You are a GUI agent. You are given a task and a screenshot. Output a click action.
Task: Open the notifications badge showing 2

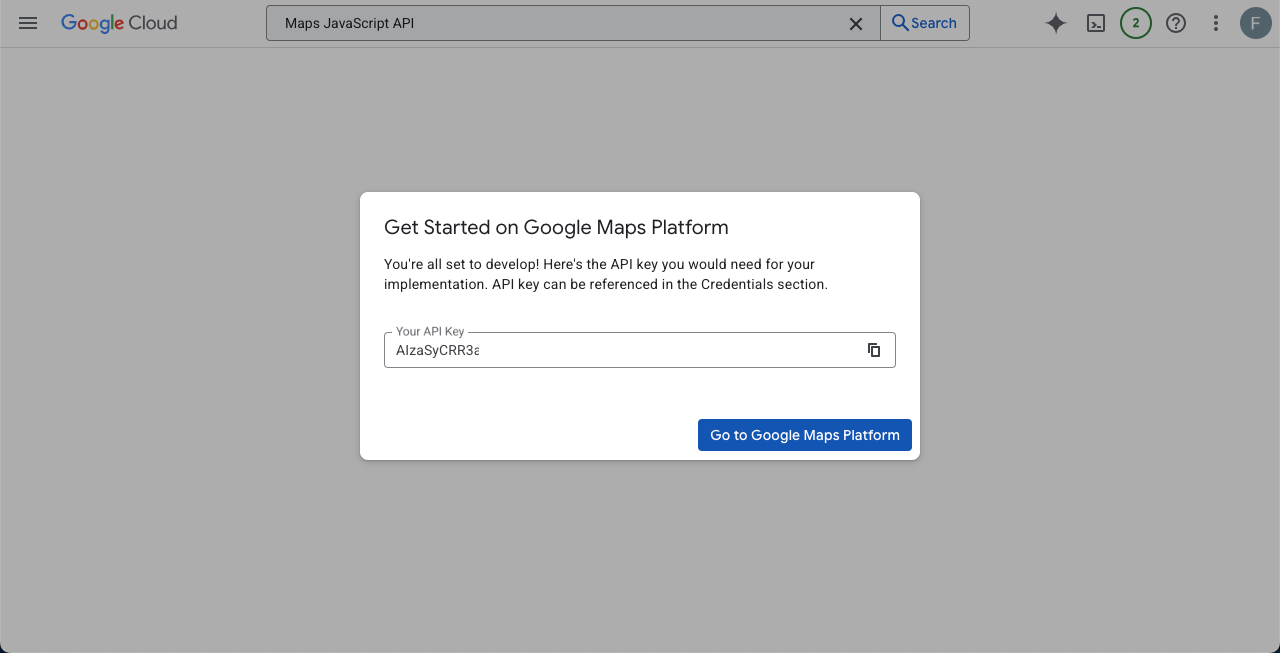[1136, 23]
